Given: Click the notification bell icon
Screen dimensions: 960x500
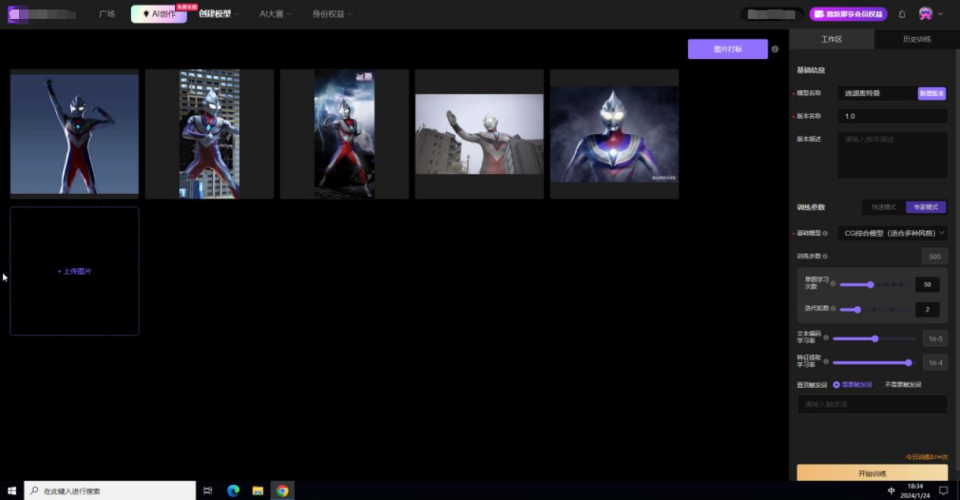Looking at the screenshot, I should point(902,14).
